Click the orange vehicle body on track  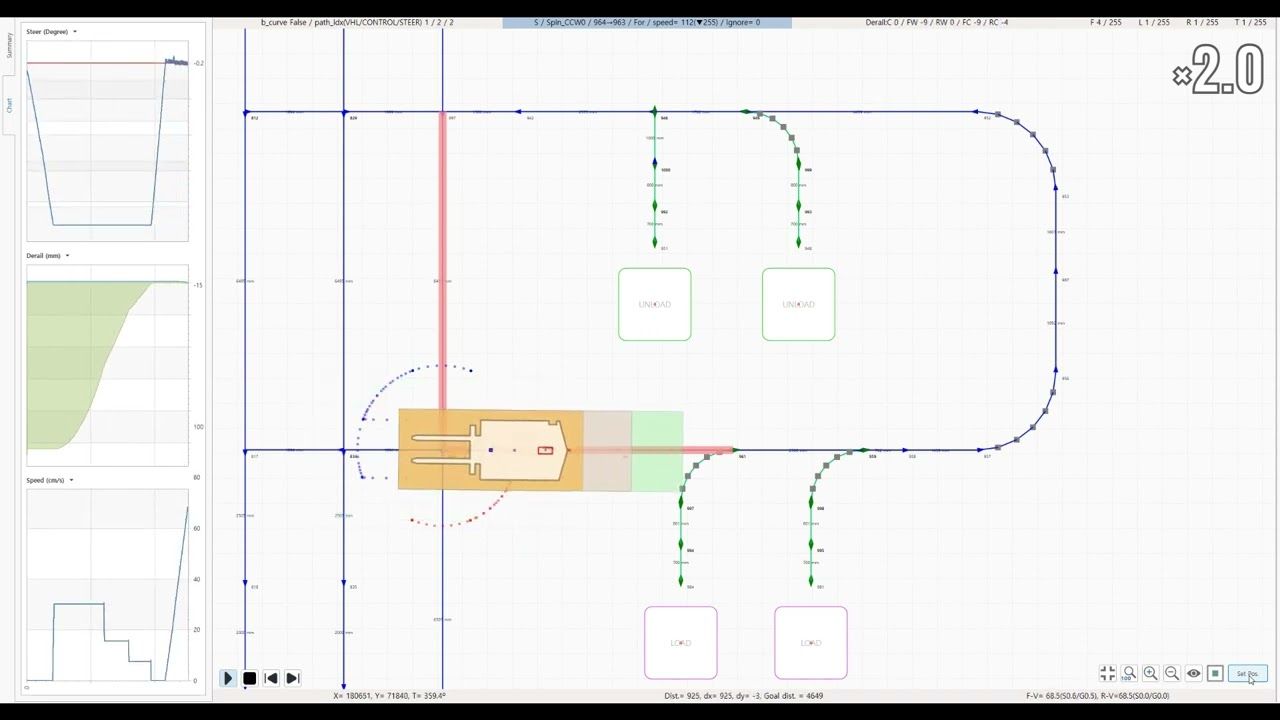click(490, 450)
